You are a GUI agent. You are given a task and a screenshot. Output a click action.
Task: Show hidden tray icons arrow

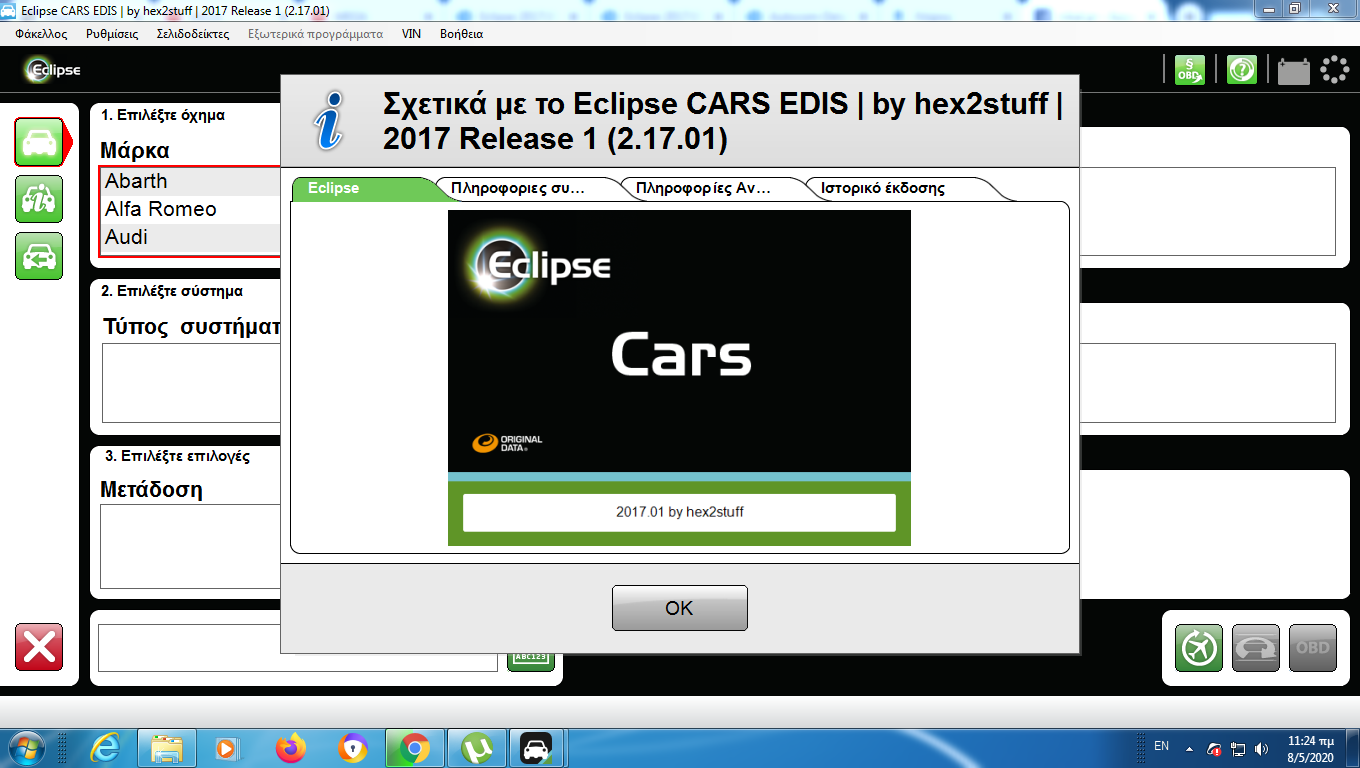pos(1189,747)
